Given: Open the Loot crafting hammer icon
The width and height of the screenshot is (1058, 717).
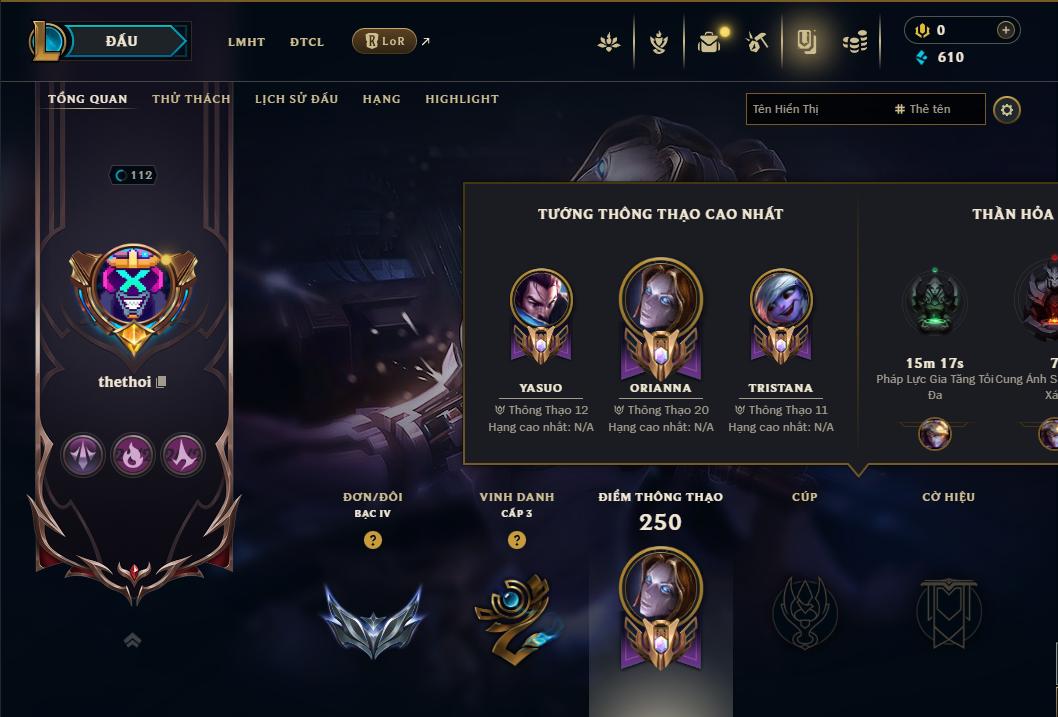Looking at the screenshot, I should [x=757, y=42].
